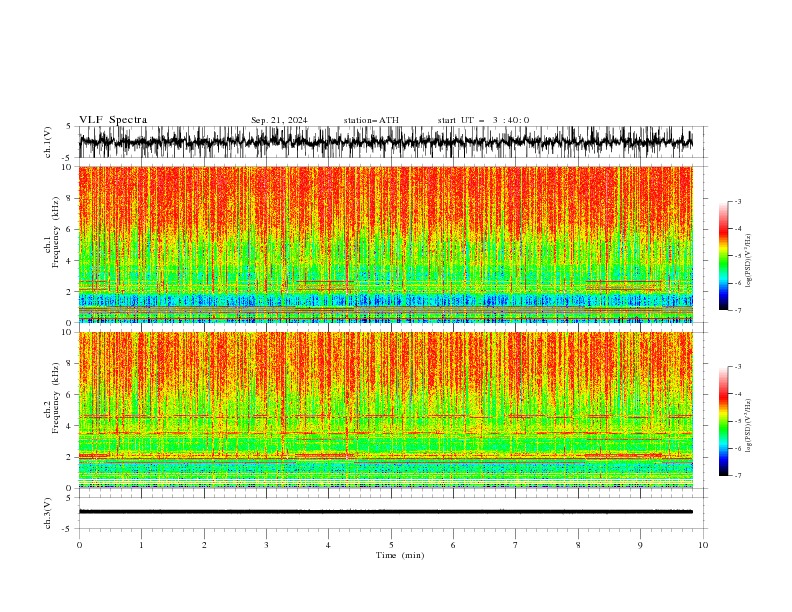Click the "10" tick on the time axis
The width and height of the screenshot is (792, 612).
click(703, 545)
